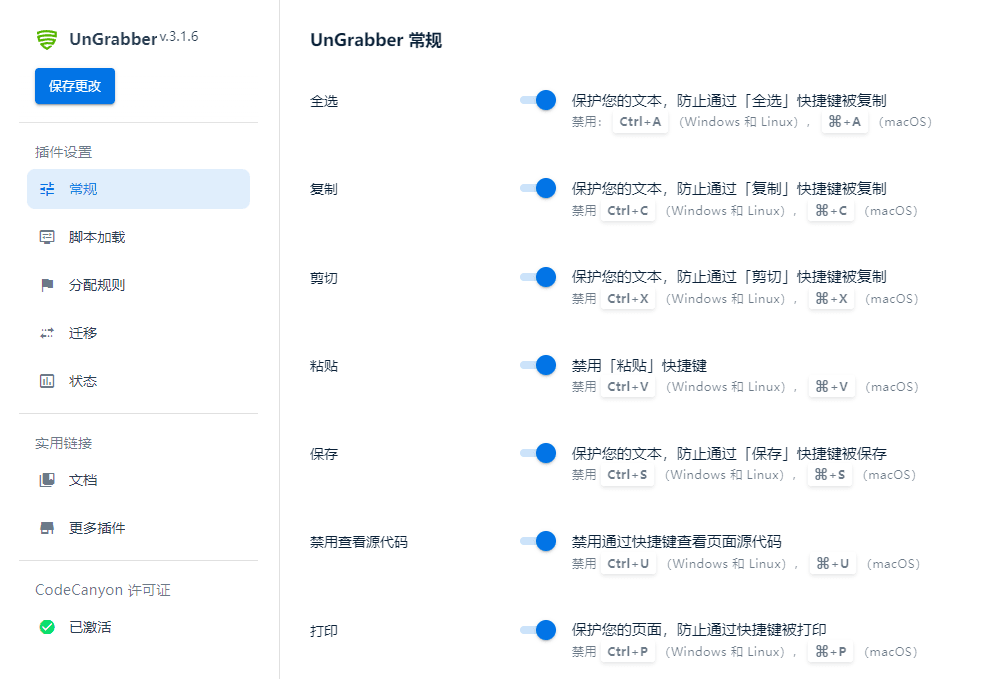This screenshot has width=1005, height=679.
Task: Click the 更多插件 store icon
Action: tap(47, 528)
